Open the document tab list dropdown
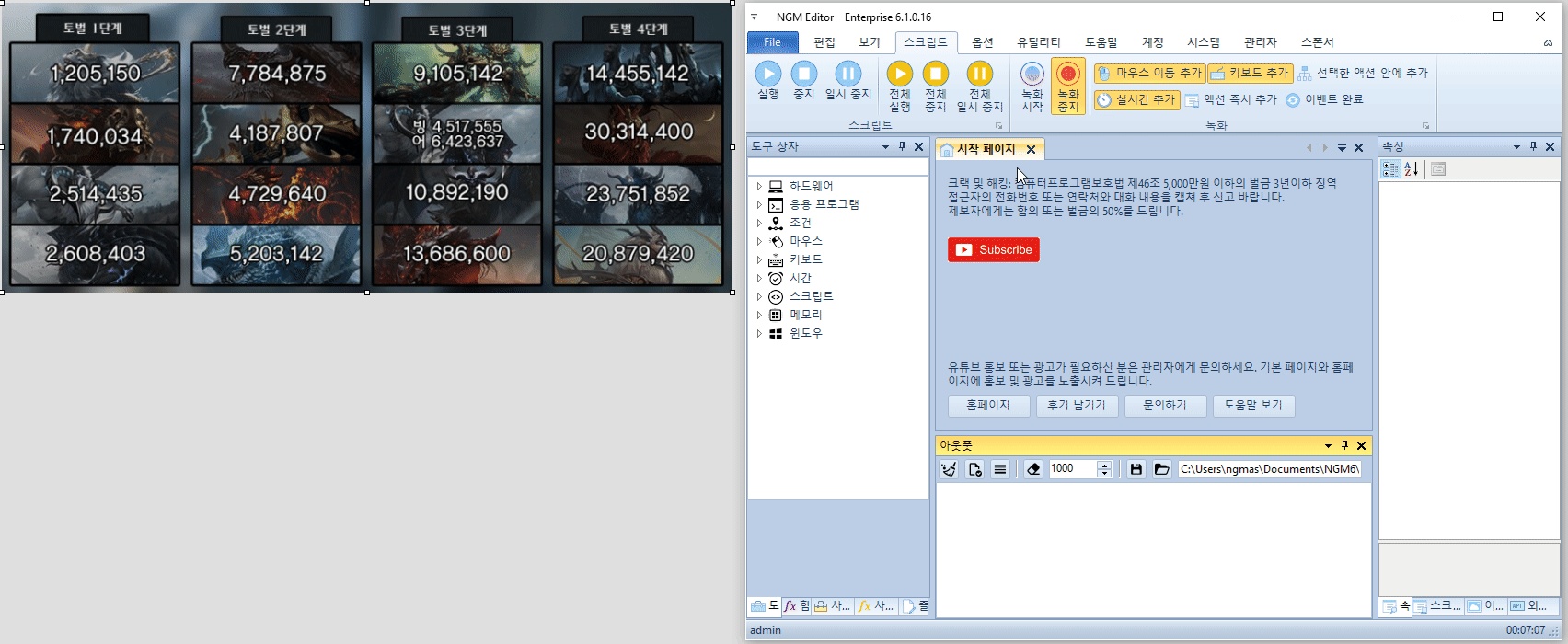The image size is (1568, 644). tap(1342, 147)
